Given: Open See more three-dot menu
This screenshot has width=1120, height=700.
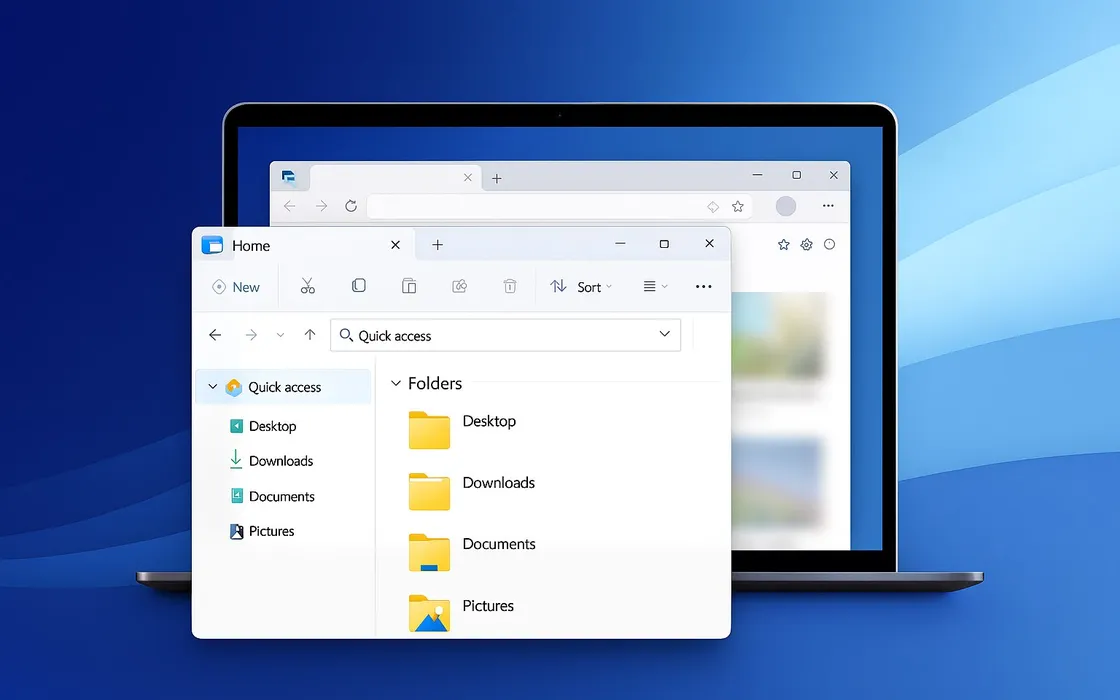Looking at the screenshot, I should [703, 287].
